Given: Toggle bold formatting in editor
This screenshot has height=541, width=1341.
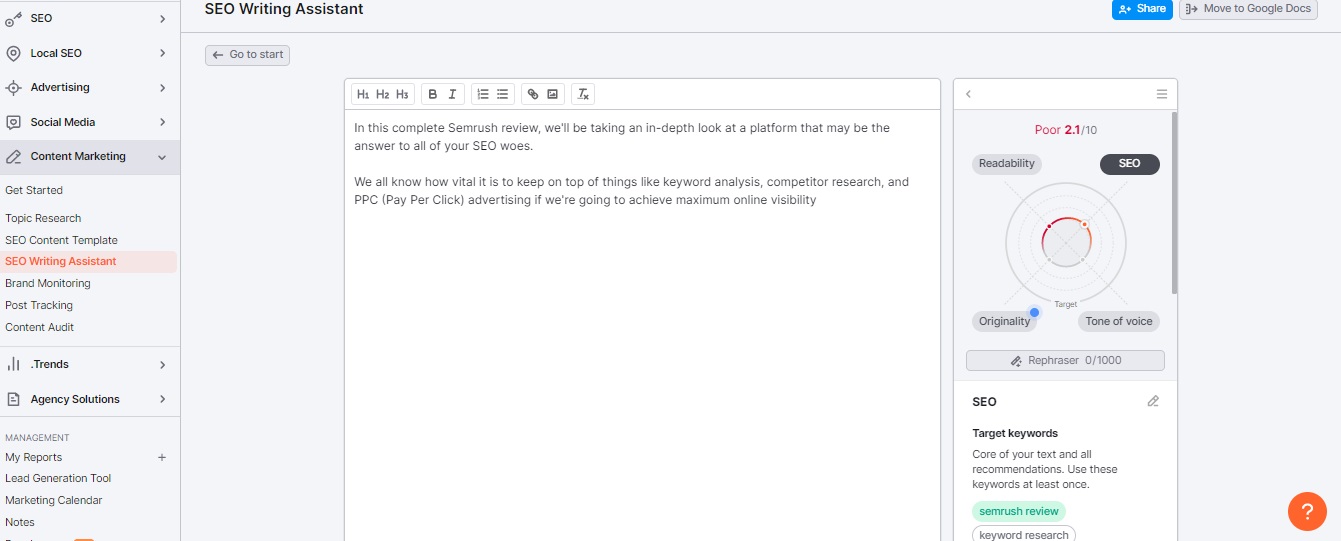Looking at the screenshot, I should pyautogui.click(x=433, y=94).
